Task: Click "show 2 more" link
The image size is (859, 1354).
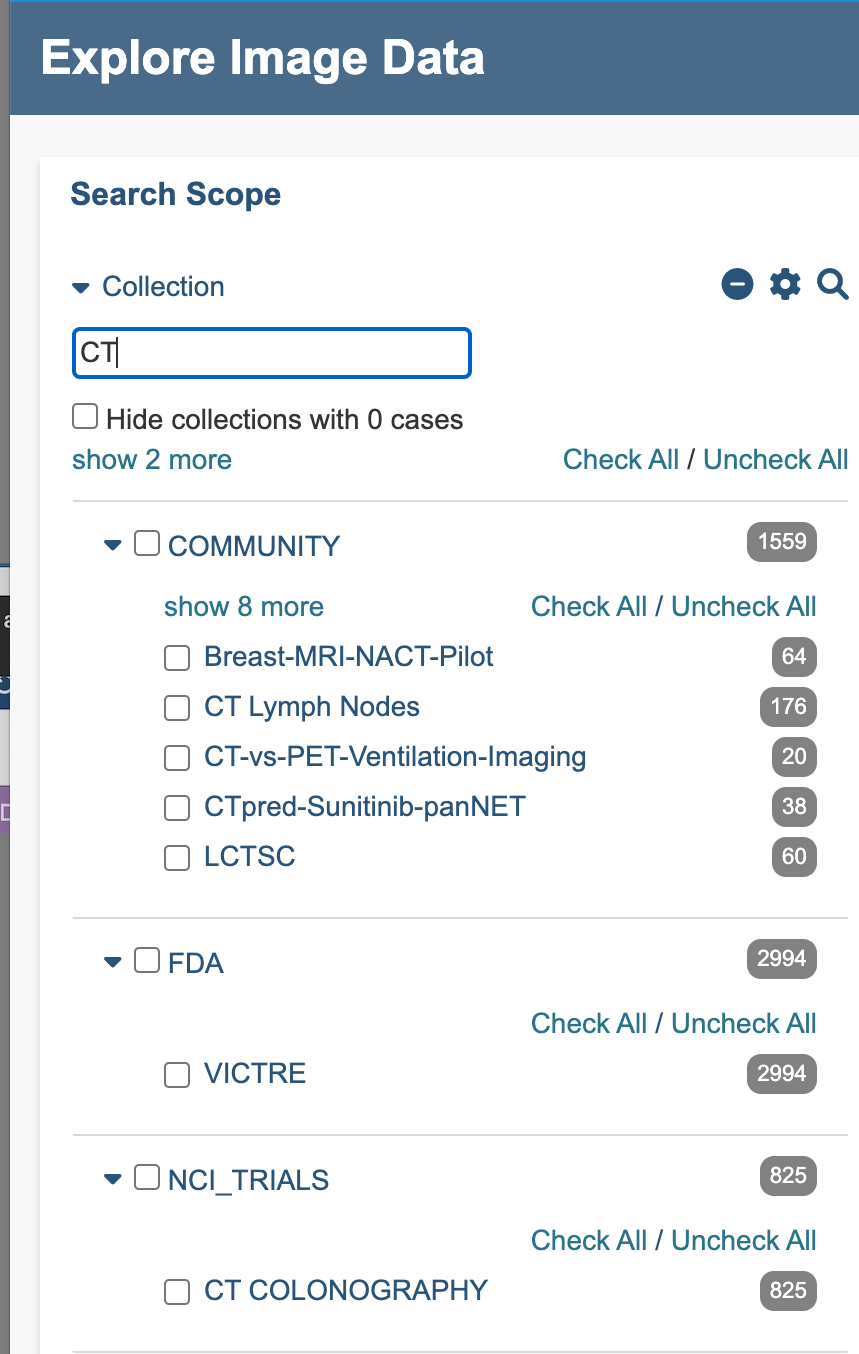Action: click(x=151, y=459)
